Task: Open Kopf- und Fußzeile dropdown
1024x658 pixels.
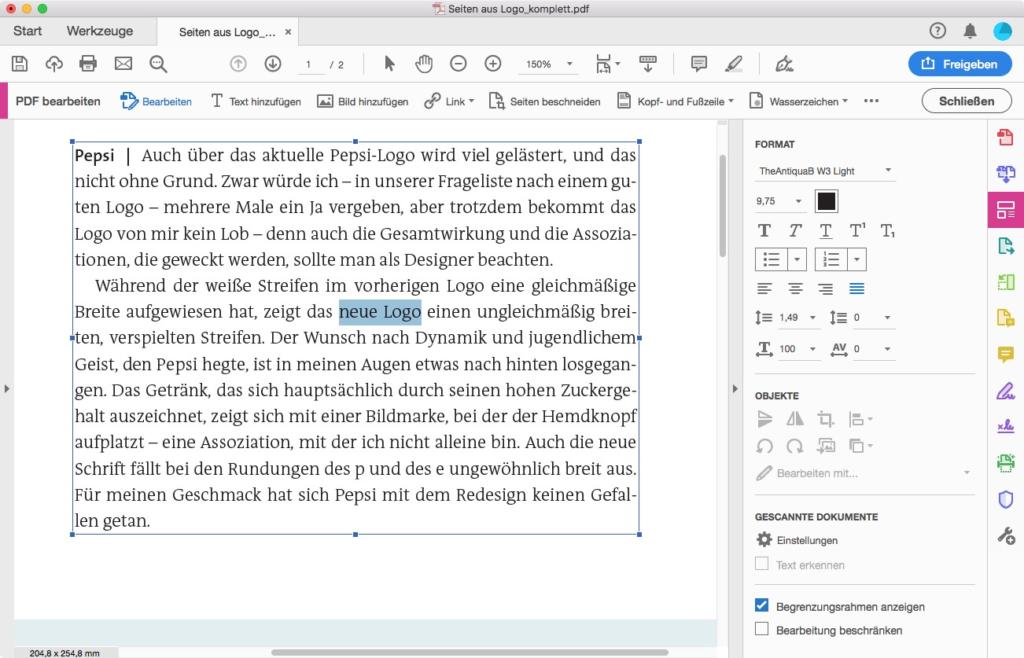Action: click(675, 101)
